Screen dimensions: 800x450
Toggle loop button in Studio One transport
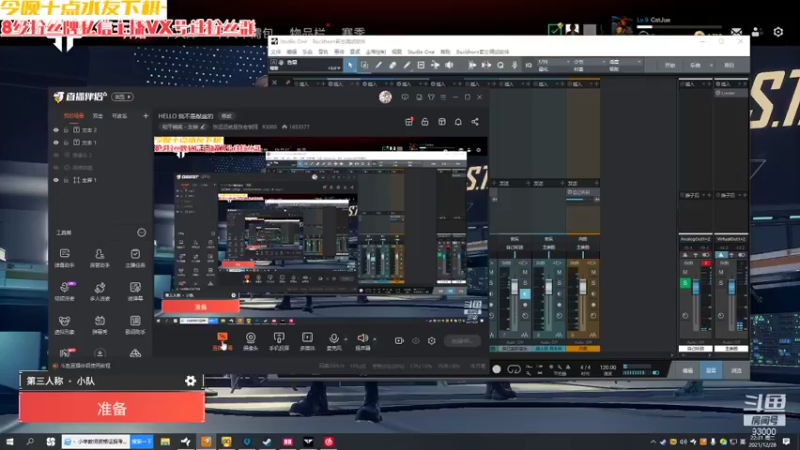pos(514,369)
